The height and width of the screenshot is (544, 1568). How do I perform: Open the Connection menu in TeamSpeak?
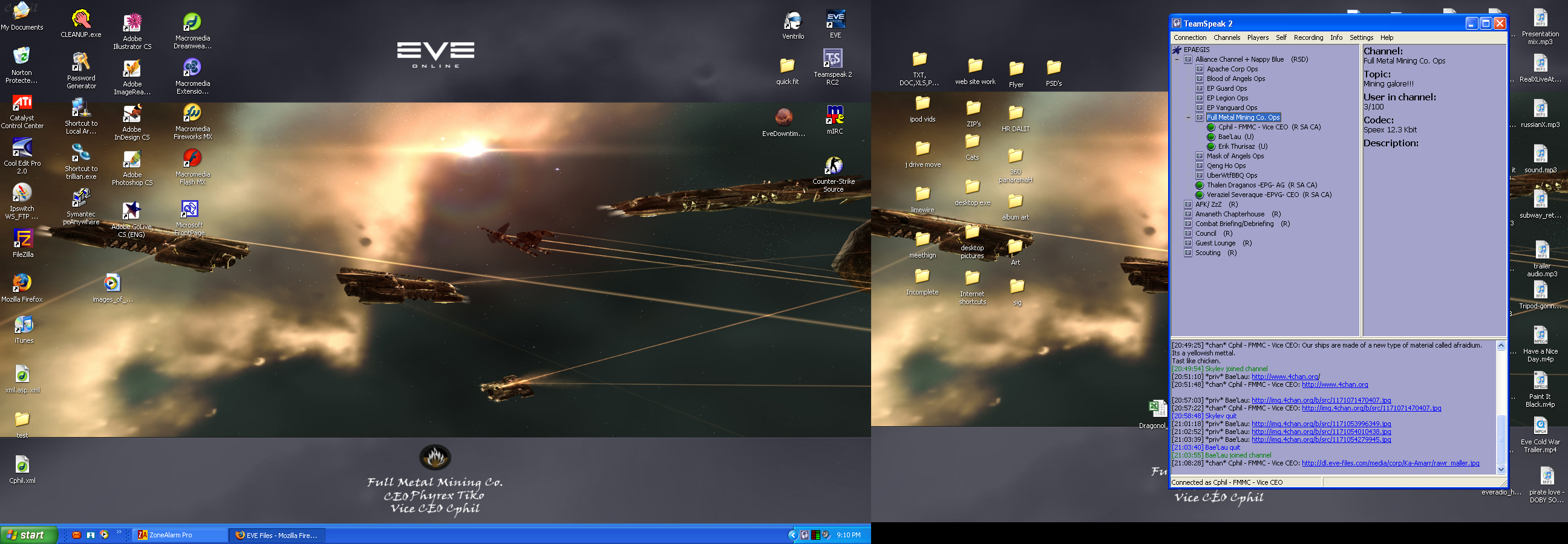pos(1189,37)
